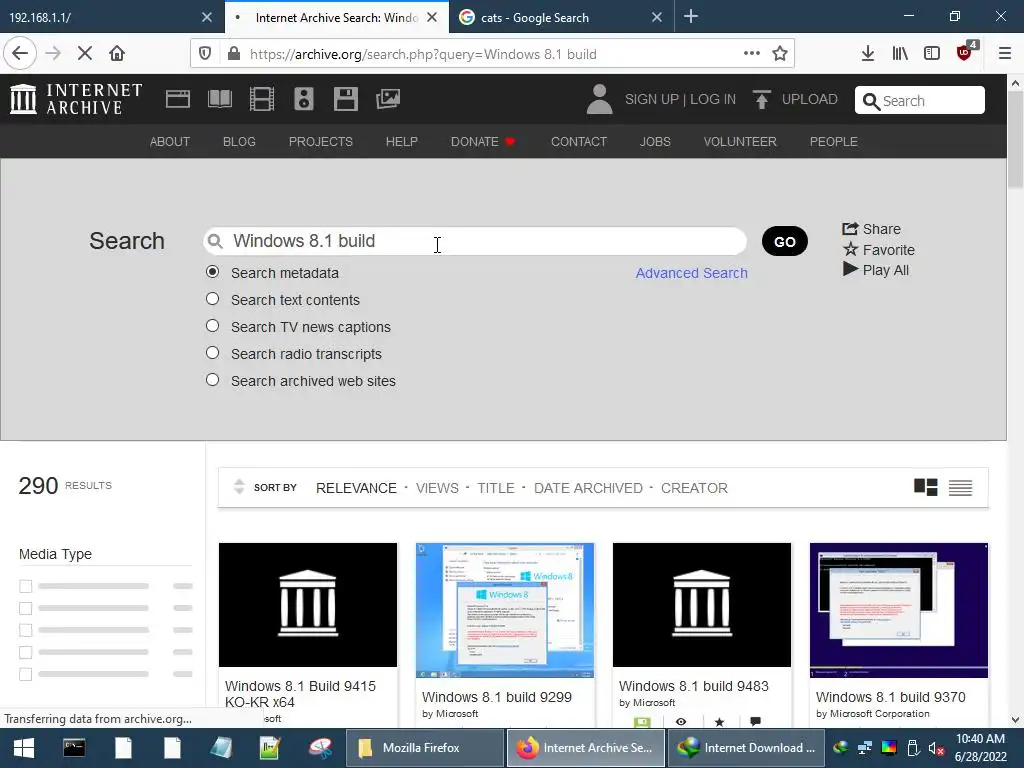The width and height of the screenshot is (1024, 768).
Task: Open the Images icon in header
Action: point(388,99)
